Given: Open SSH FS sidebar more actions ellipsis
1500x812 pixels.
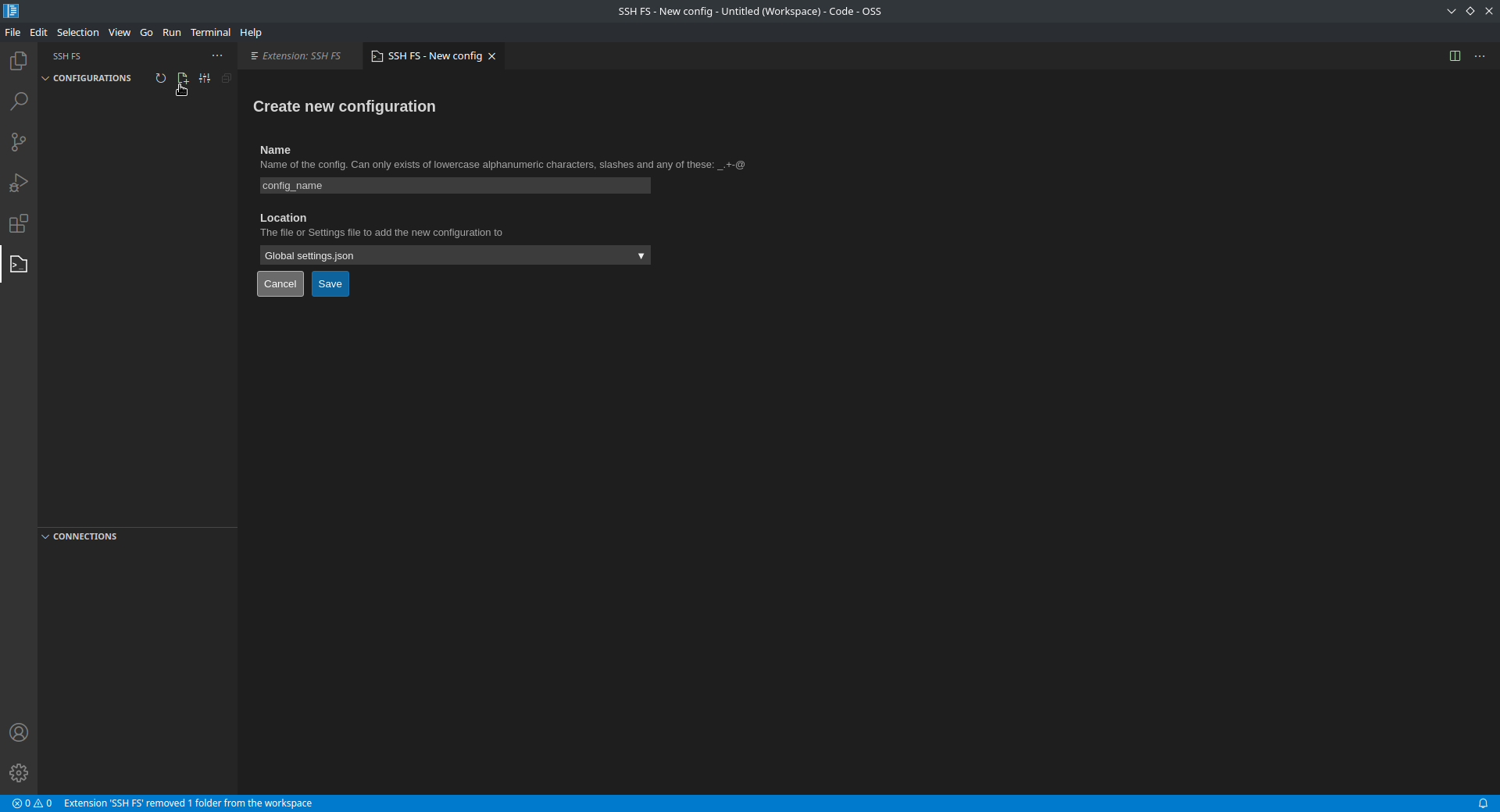Looking at the screenshot, I should (217, 56).
